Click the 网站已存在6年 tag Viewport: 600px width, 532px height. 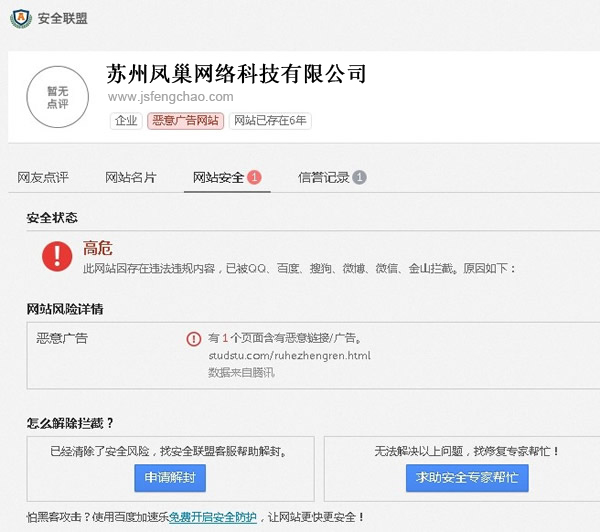[x=270, y=121]
